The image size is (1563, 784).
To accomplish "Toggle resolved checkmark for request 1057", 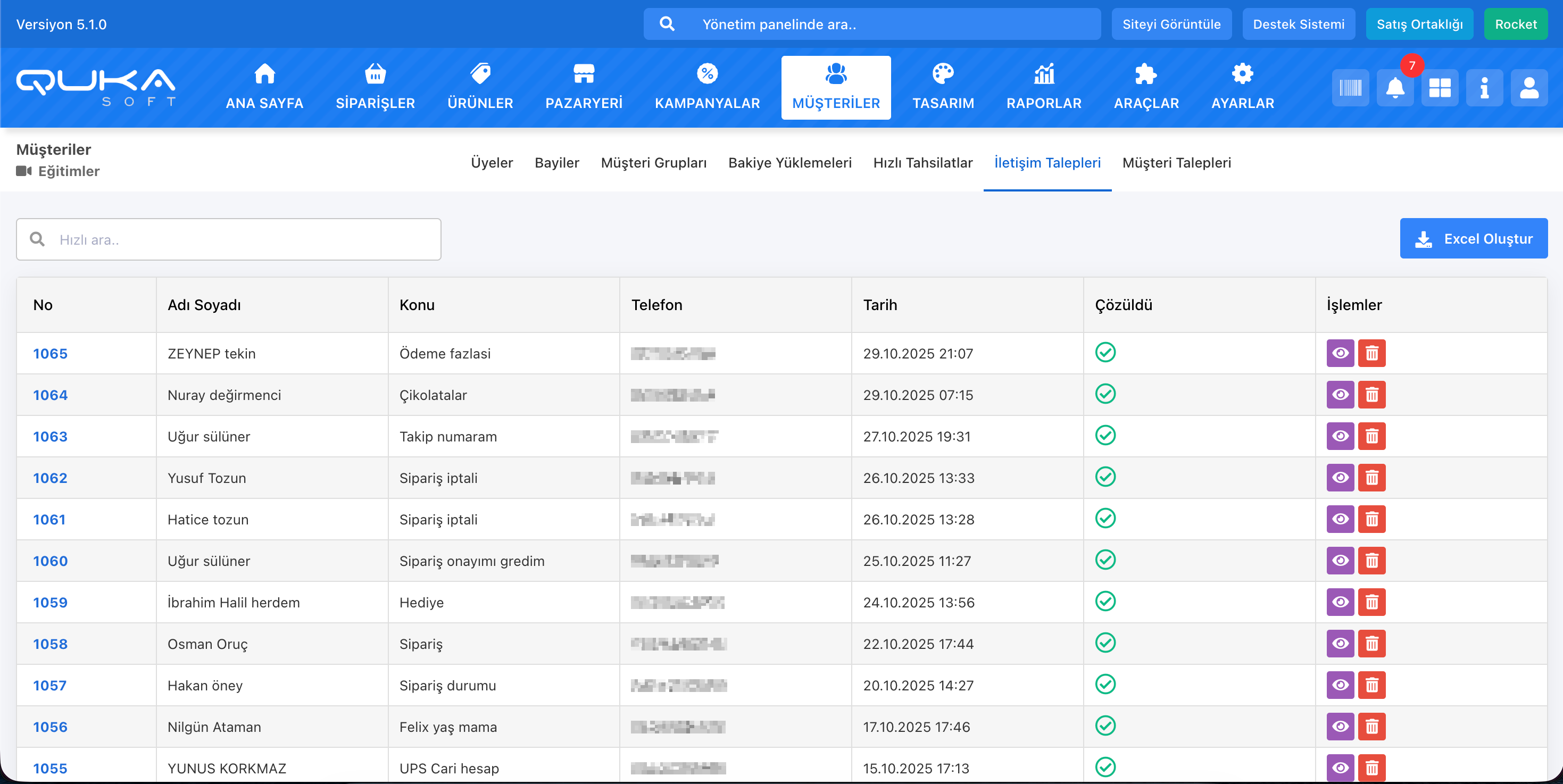I will [1105, 685].
